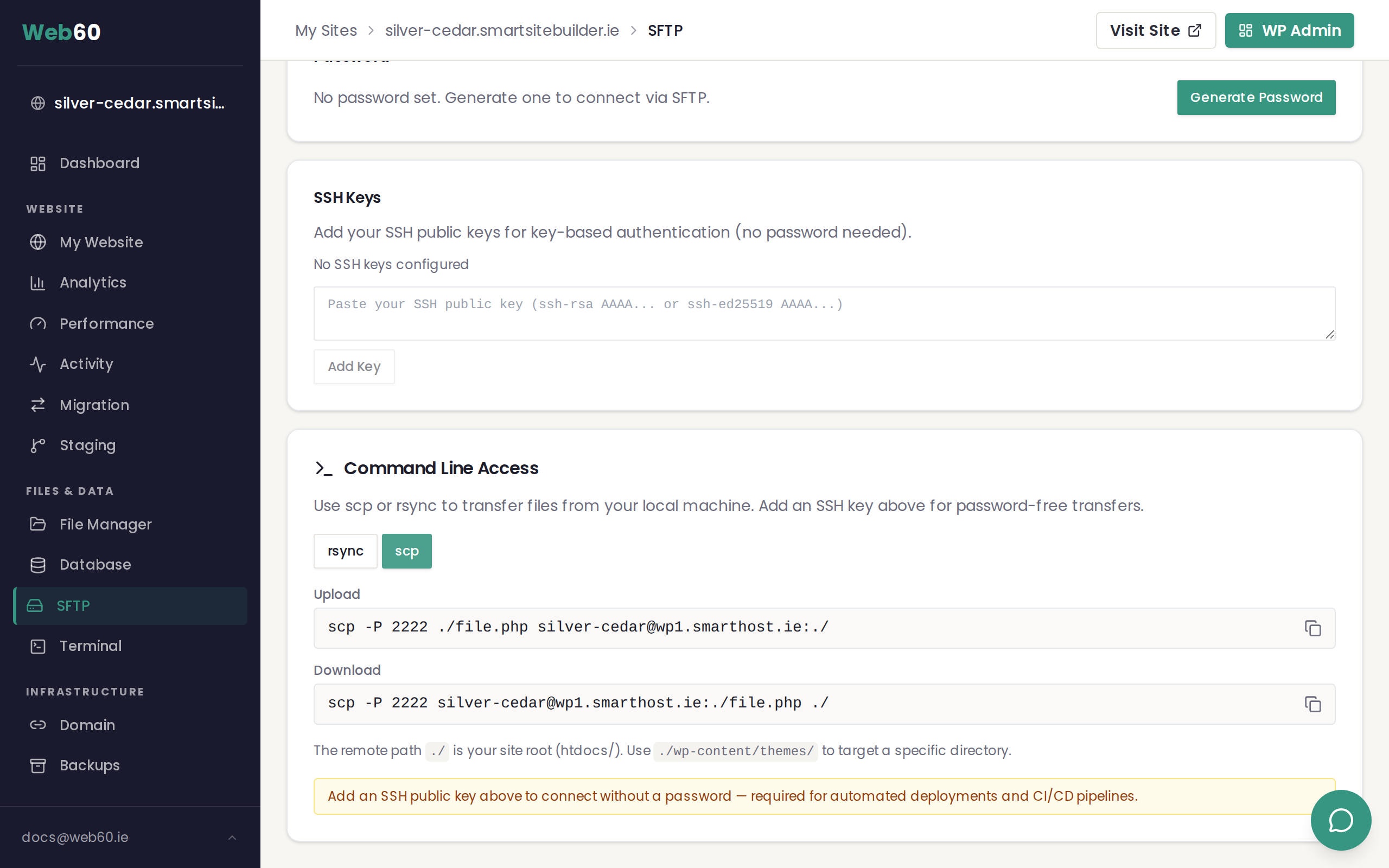The width and height of the screenshot is (1389, 868).
Task: Click My Sites breadcrumb link
Action: 326,30
